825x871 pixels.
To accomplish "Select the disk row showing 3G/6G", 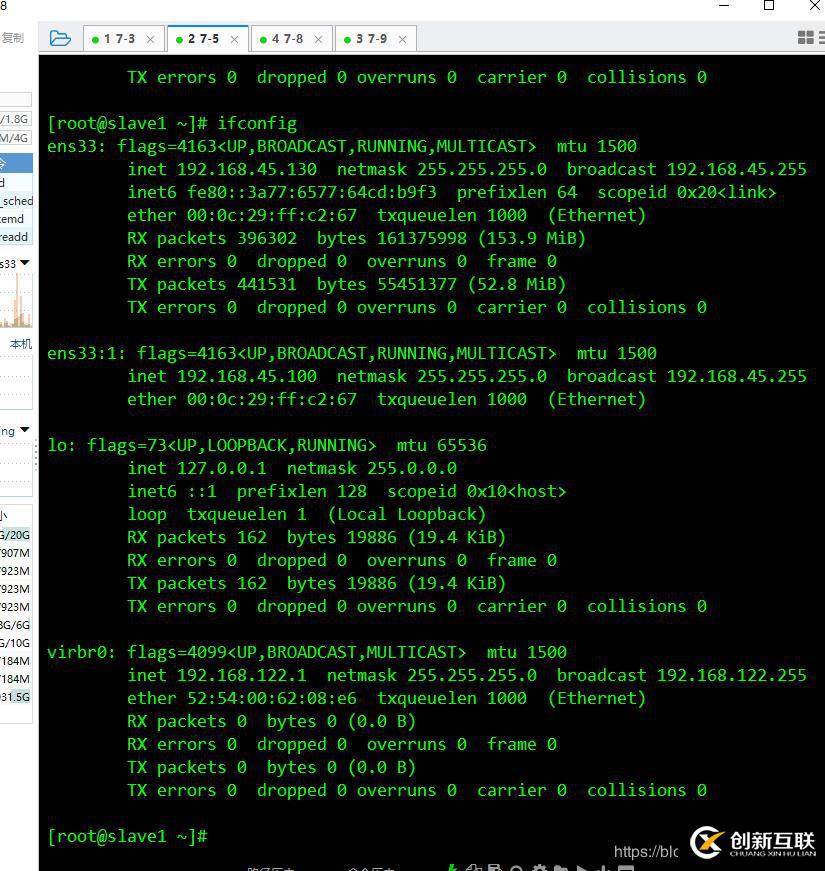I will [16, 625].
